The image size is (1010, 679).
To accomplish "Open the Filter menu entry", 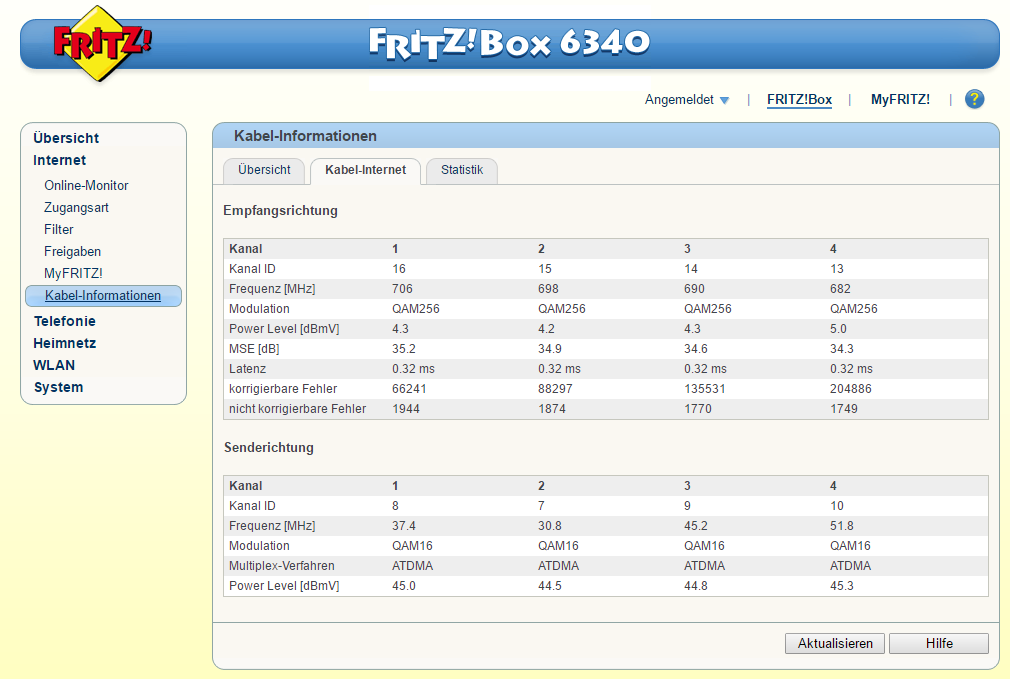I will [59, 229].
